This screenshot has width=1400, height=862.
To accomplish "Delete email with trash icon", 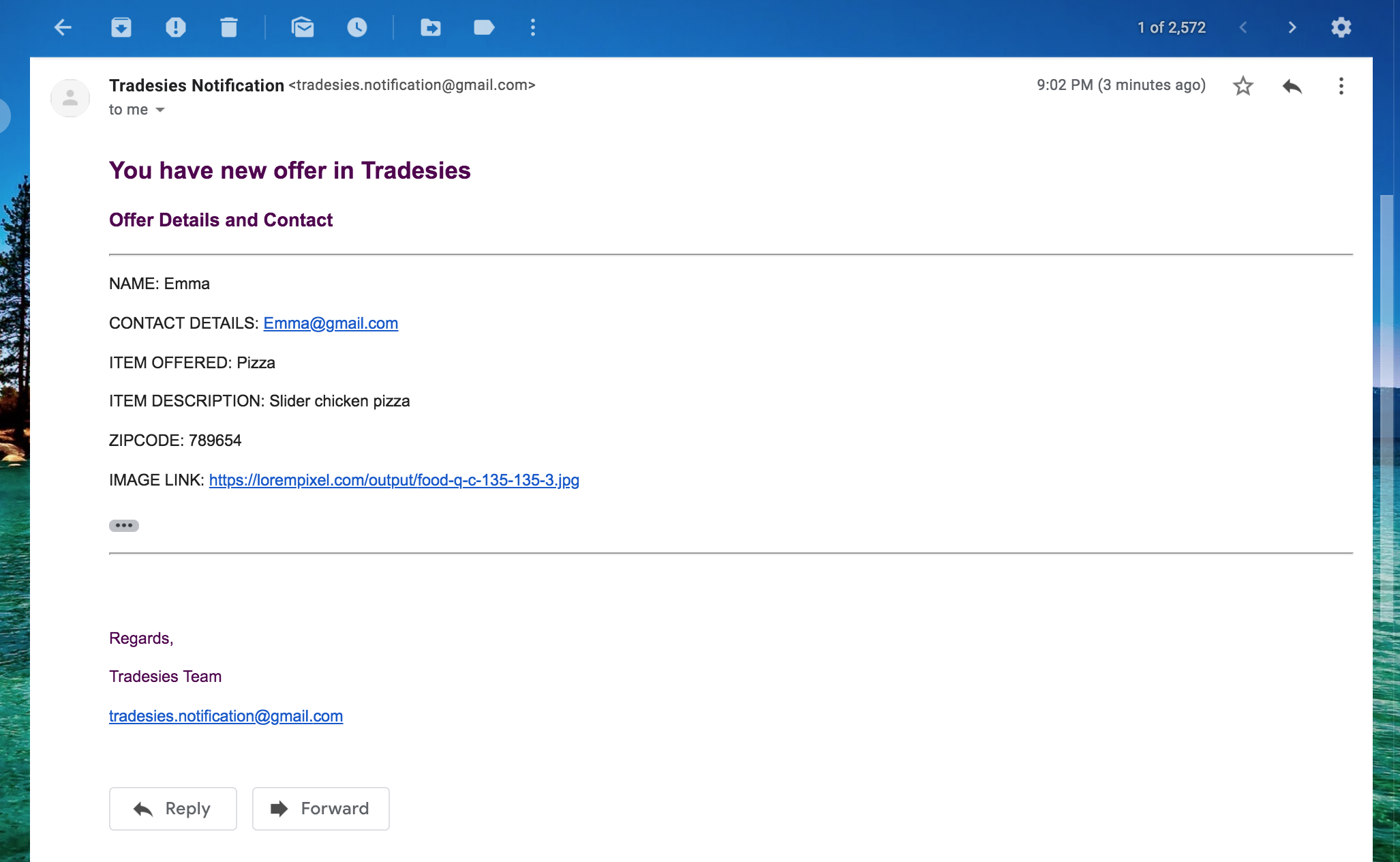I will [229, 27].
